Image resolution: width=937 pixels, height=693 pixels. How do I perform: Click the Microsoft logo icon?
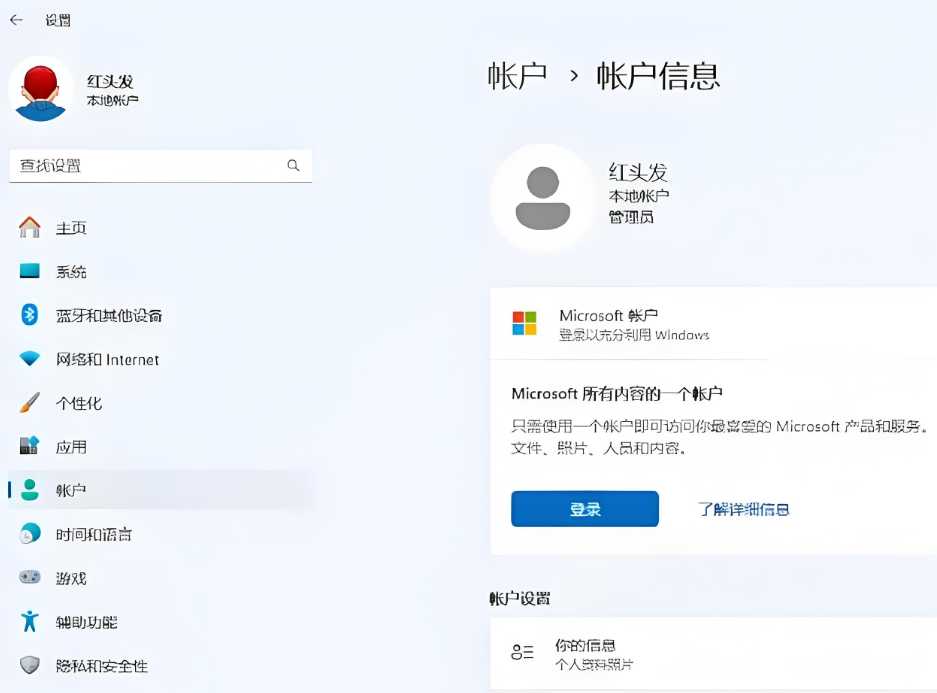[x=524, y=323]
